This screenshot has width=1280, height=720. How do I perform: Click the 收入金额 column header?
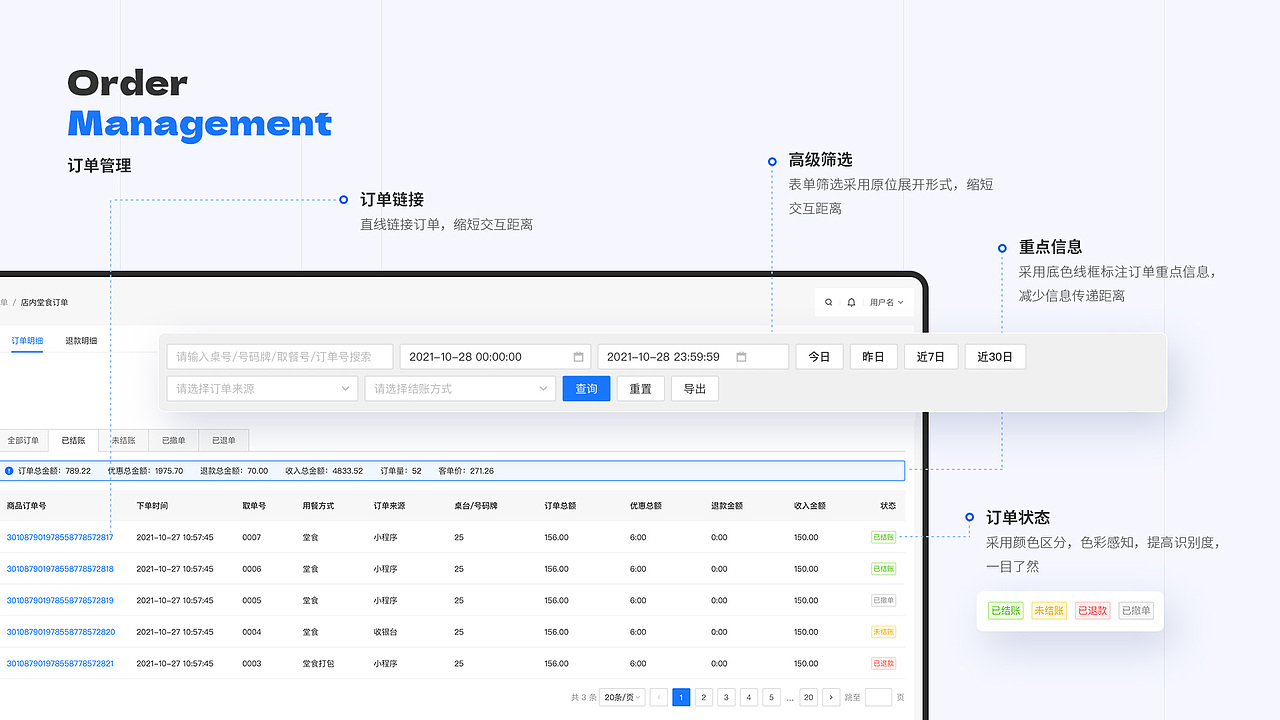point(810,506)
